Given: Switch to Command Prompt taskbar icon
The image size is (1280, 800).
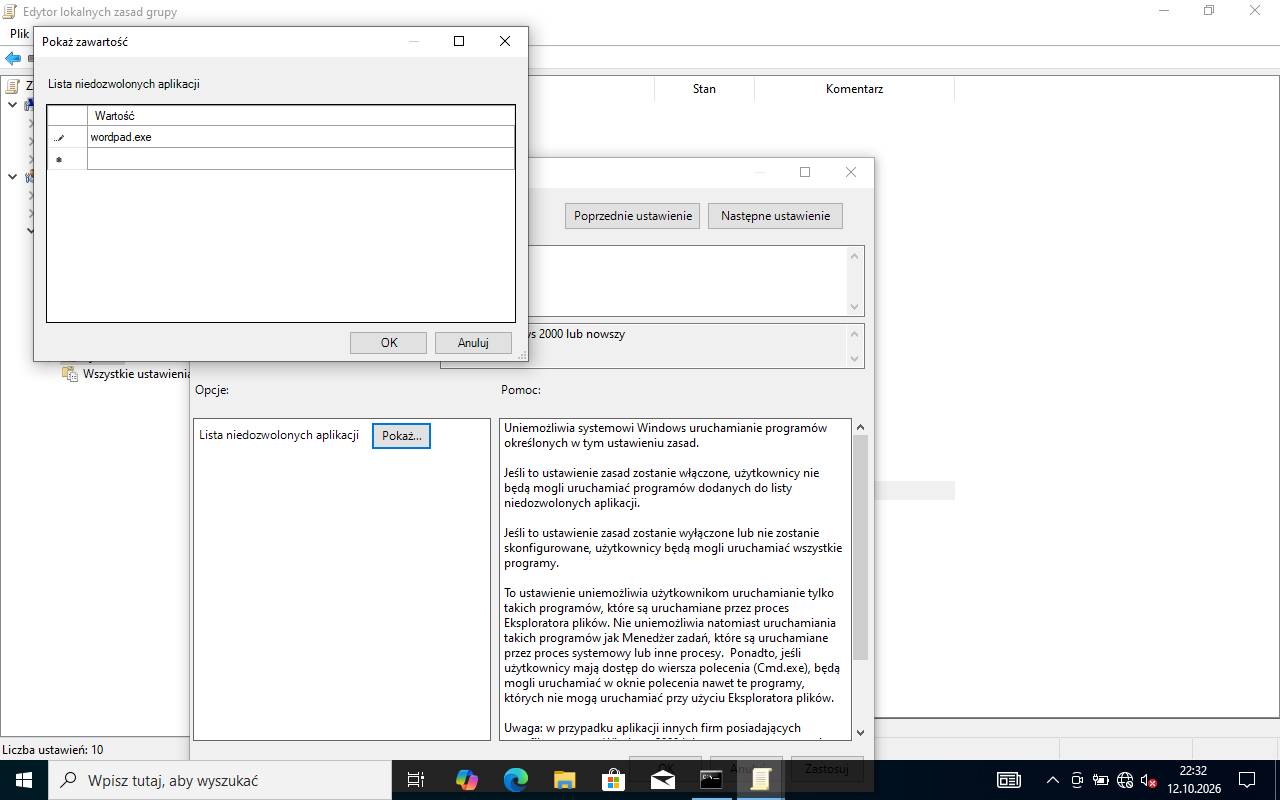Looking at the screenshot, I should click(711, 780).
